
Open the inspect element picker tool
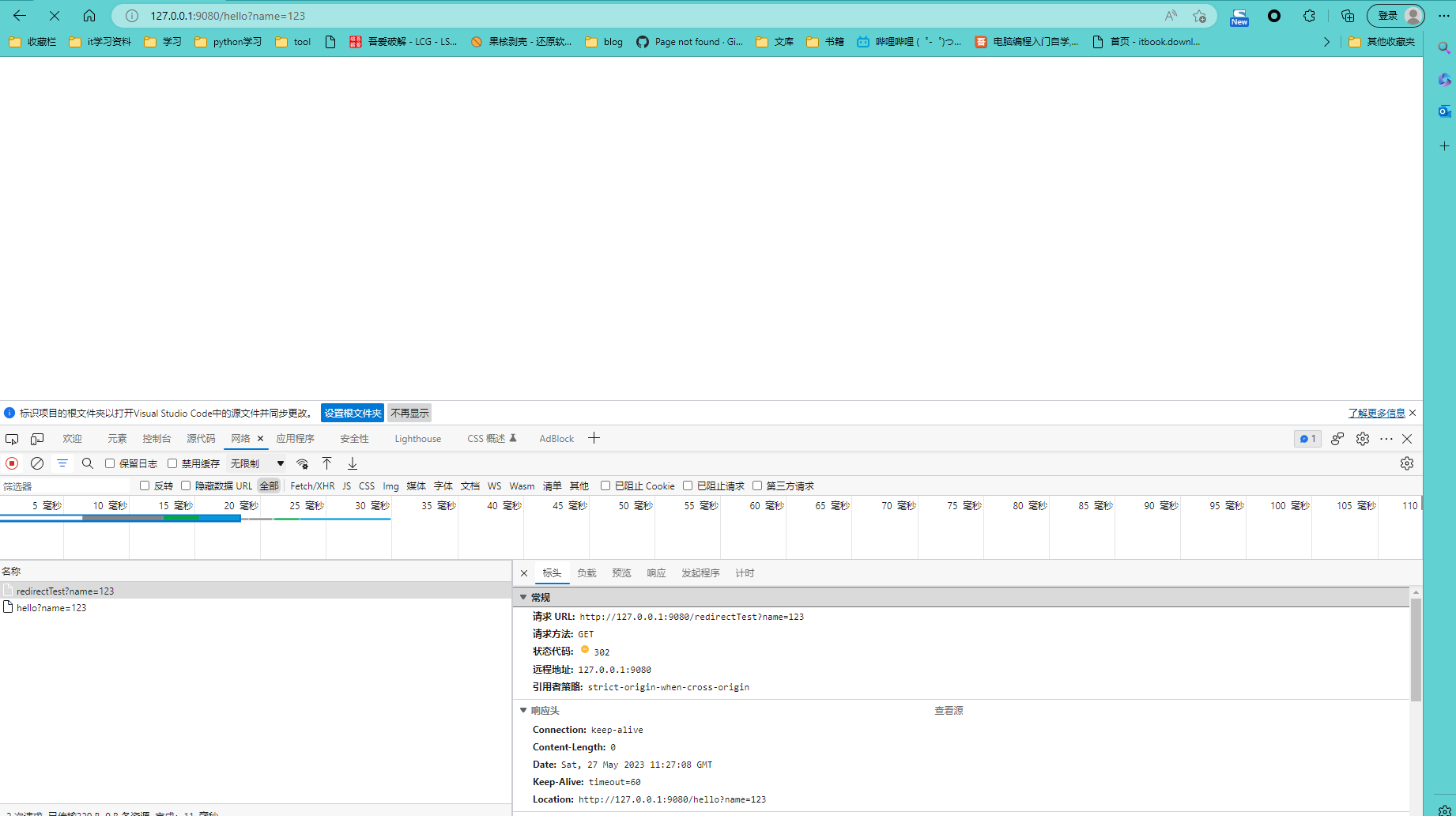12,439
